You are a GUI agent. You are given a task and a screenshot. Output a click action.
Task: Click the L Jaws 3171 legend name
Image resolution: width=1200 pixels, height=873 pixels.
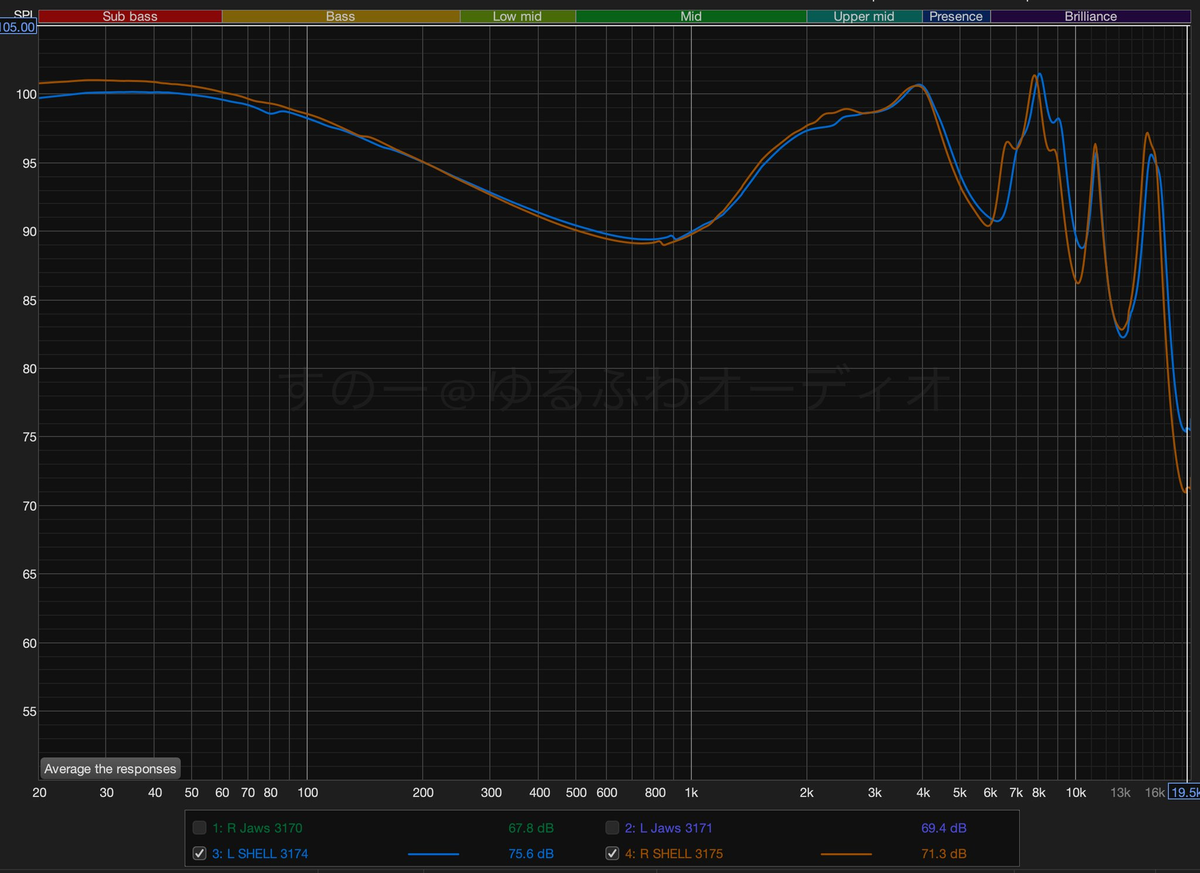point(669,828)
